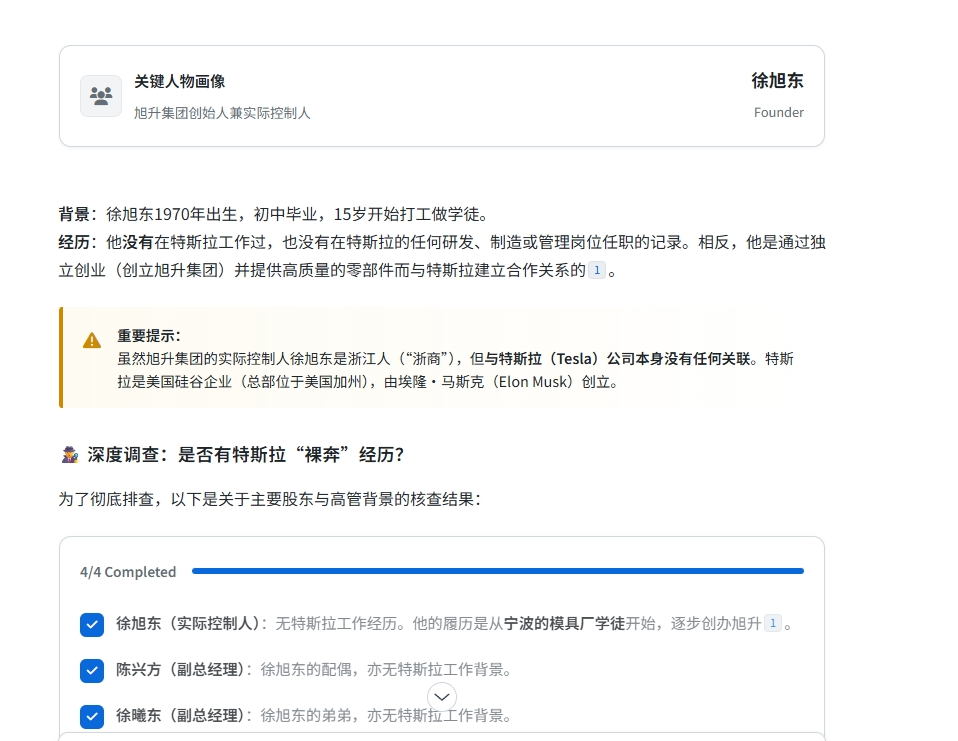Click the 重要提示 heading in the warning box
The width and height of the screenshot is (958, 741).
(x=149, y=336)
